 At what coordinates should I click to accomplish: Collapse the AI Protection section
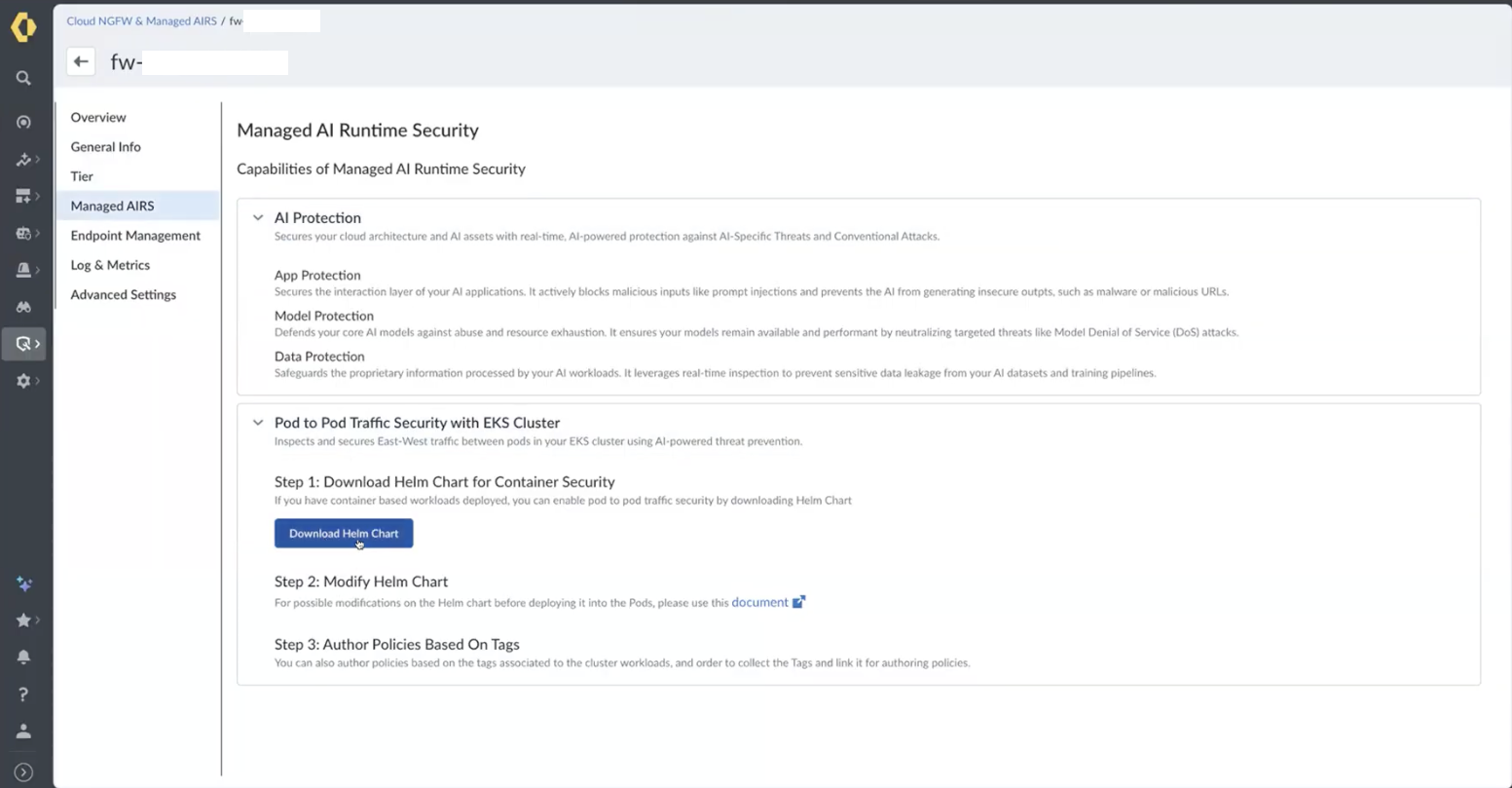(258, 218)
